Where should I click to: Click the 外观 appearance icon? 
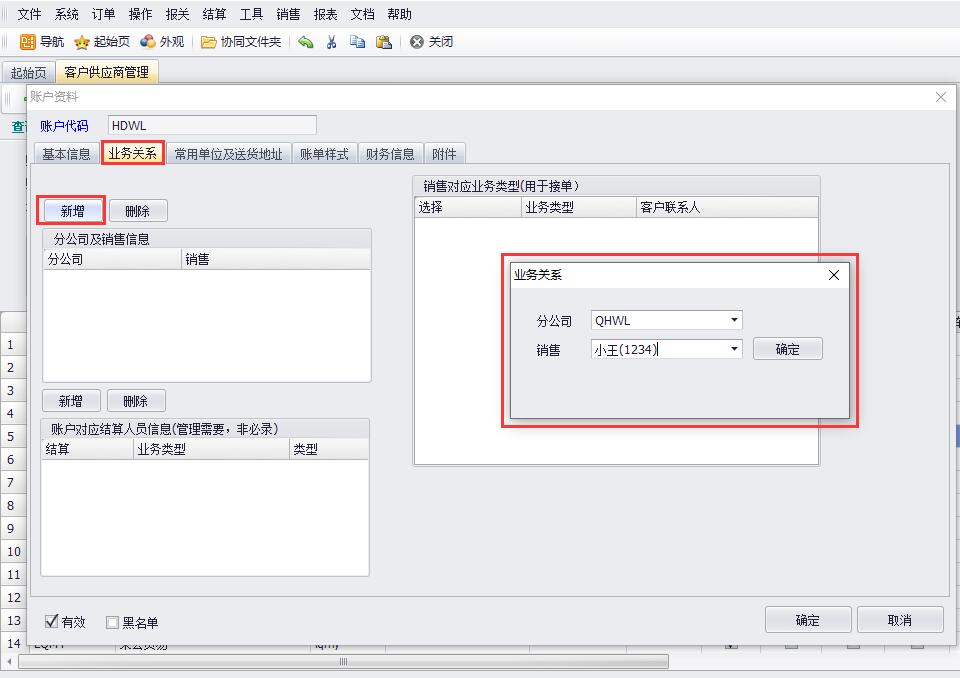point(148,42)
